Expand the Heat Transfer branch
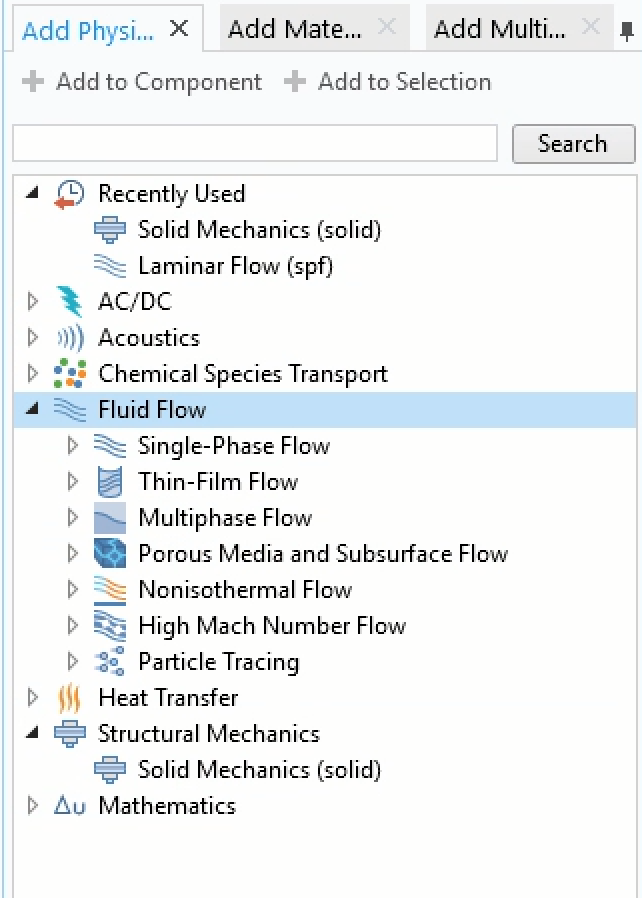 pyautogui.click(x=33, y=698)
